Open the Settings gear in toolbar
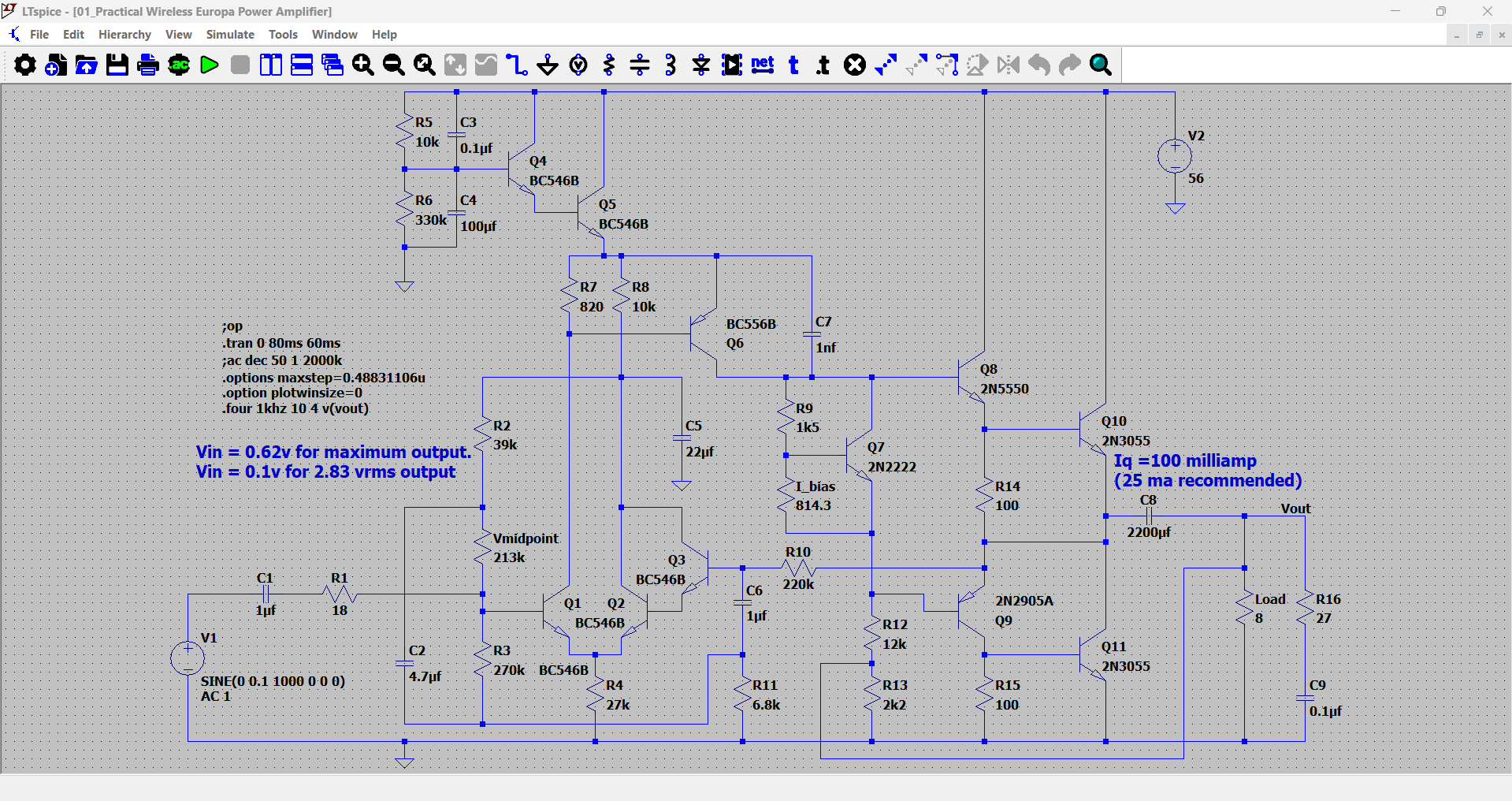1512x801 pixels. (25, 65)
